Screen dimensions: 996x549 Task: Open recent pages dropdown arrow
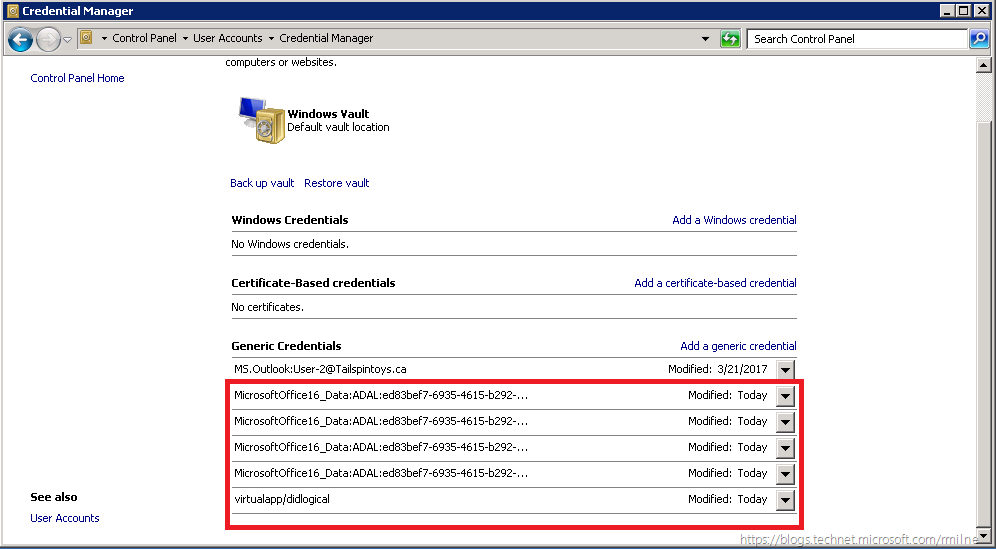coord(67,39)
